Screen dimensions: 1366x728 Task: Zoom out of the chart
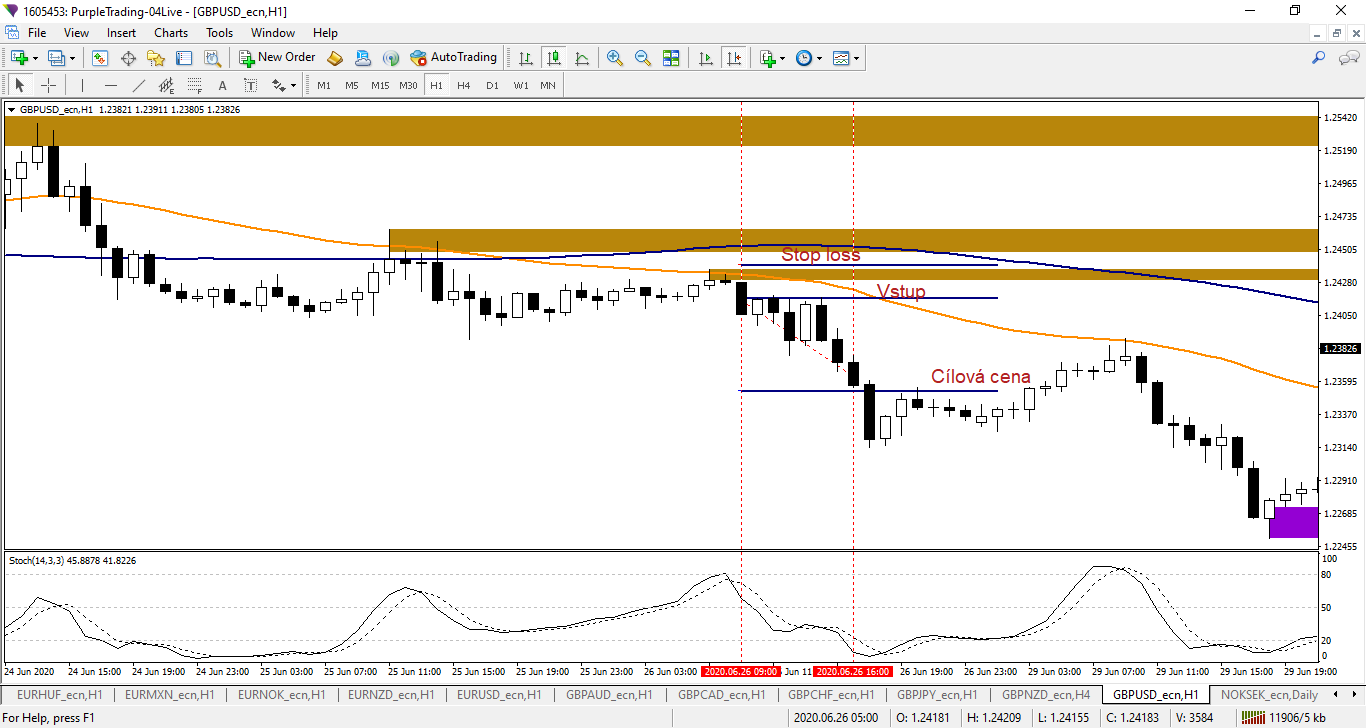(643, 58)
